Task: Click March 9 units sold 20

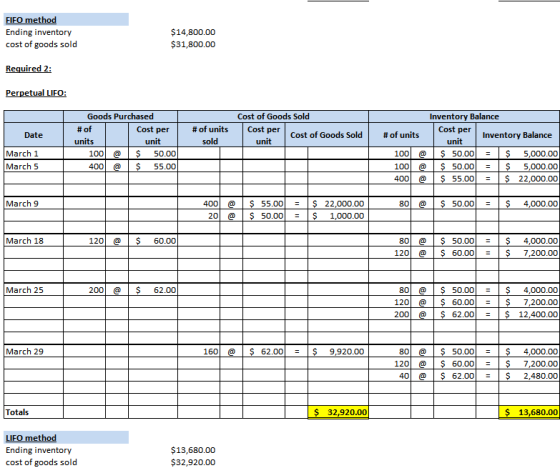Action: point(199,216)
